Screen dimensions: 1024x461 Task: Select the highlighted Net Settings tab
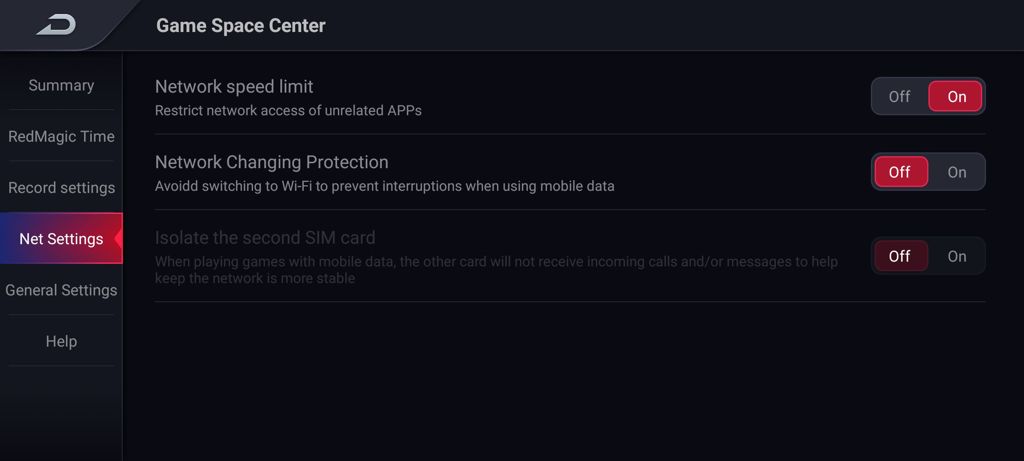[x=61, y=238]
